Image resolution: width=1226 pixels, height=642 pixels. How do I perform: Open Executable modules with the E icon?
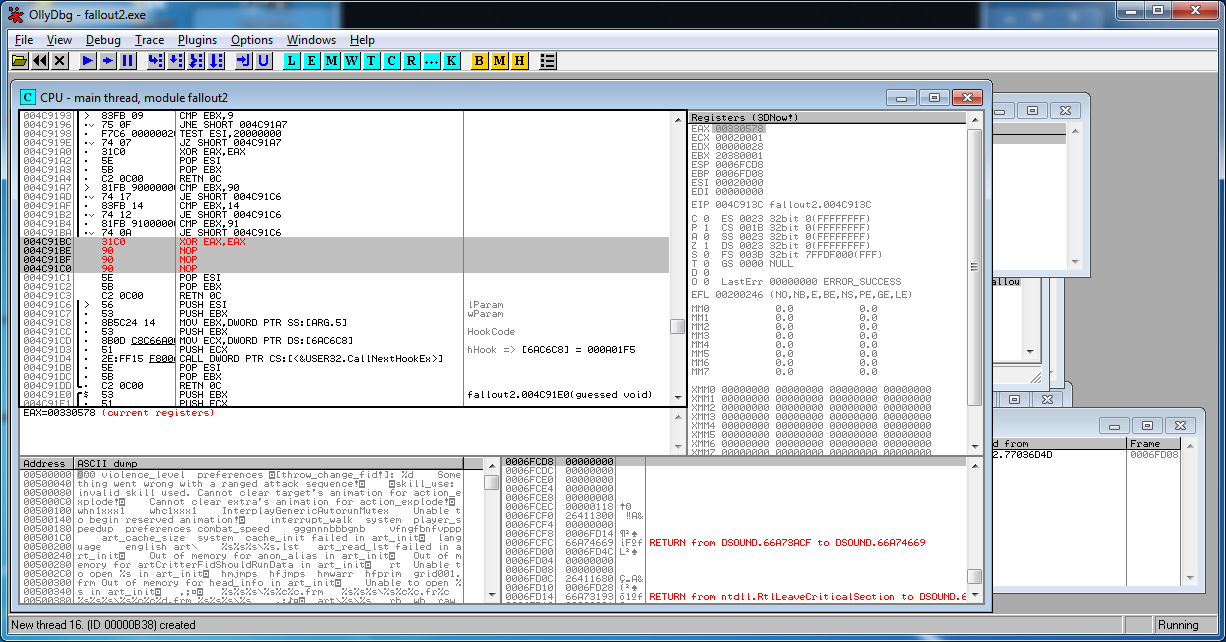click(311, 61)
